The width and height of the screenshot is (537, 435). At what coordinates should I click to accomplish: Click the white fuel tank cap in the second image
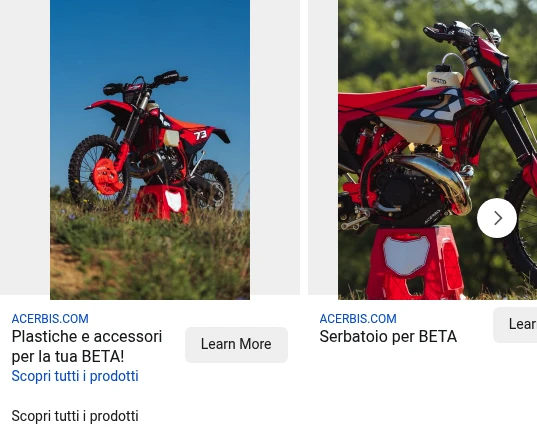coord(445,76)
